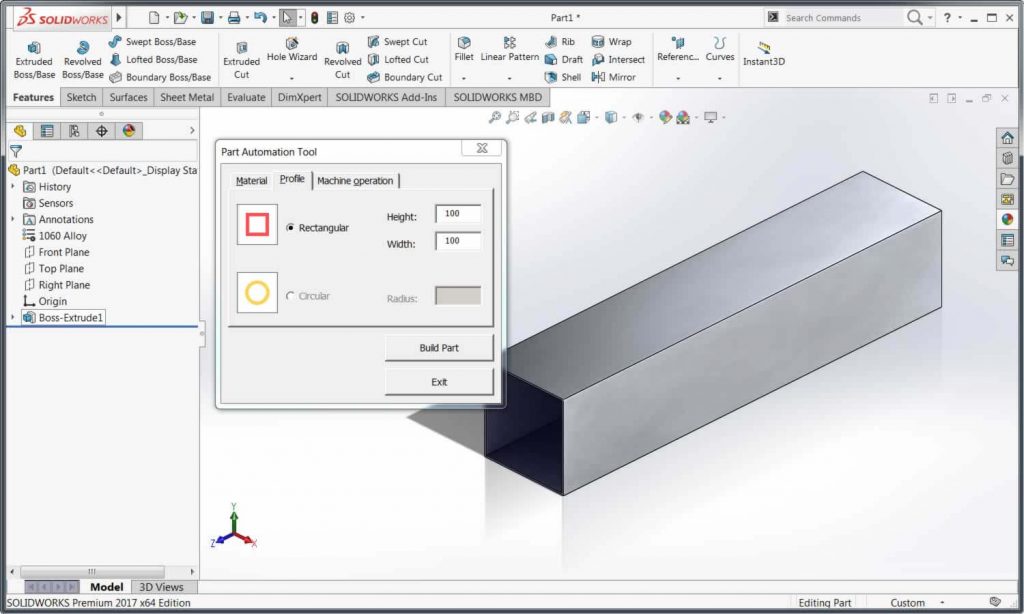Click the Zoom to Fit icon

pos(494,118)
